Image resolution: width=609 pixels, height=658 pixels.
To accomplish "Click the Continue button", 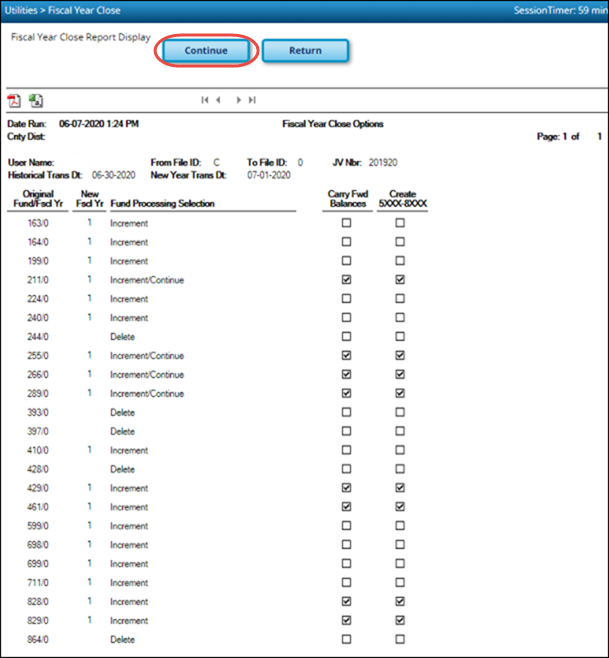I will coord(207,51).
